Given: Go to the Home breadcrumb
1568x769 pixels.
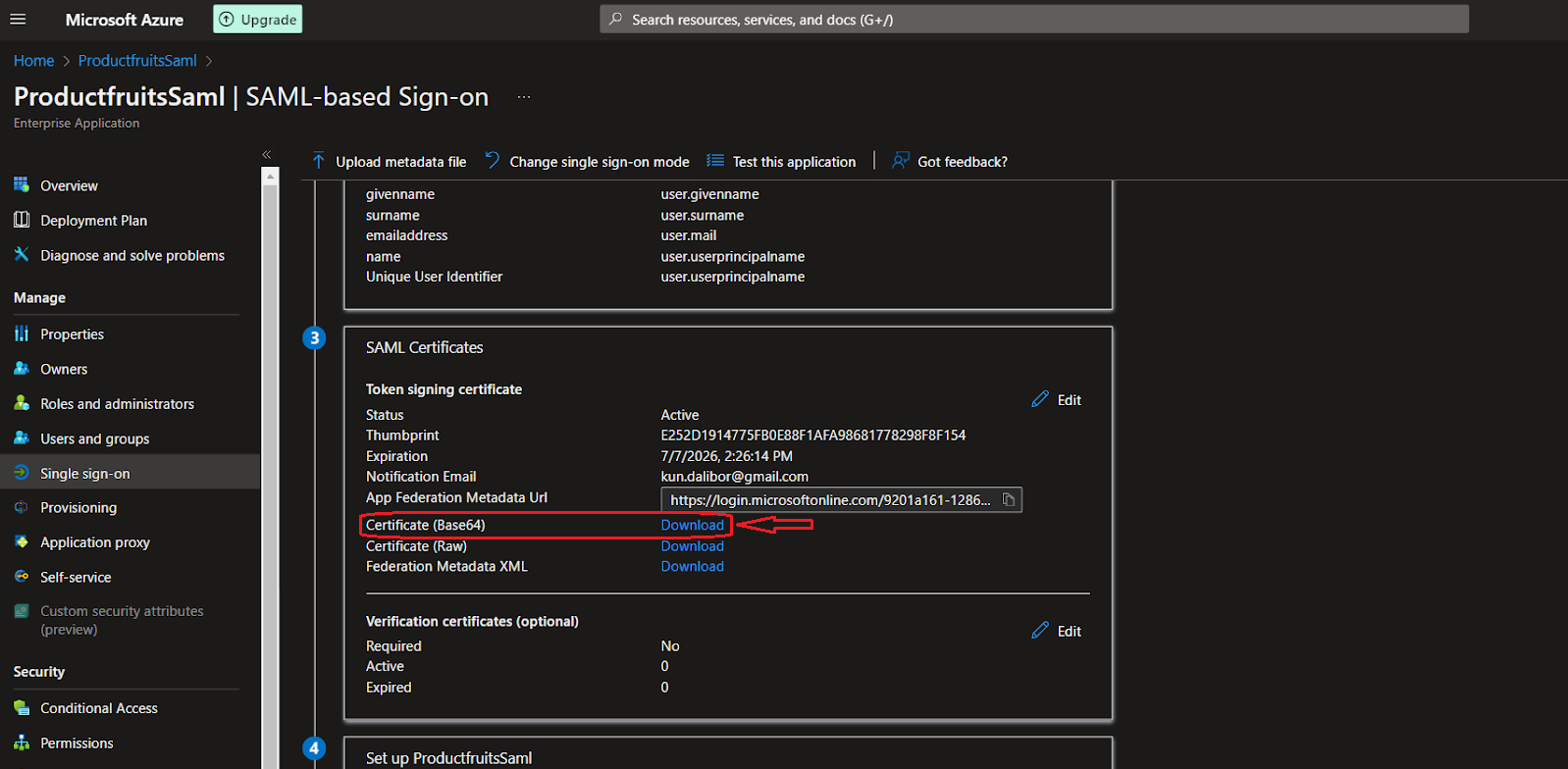Looking at the screenshot, I should [33, 61].
